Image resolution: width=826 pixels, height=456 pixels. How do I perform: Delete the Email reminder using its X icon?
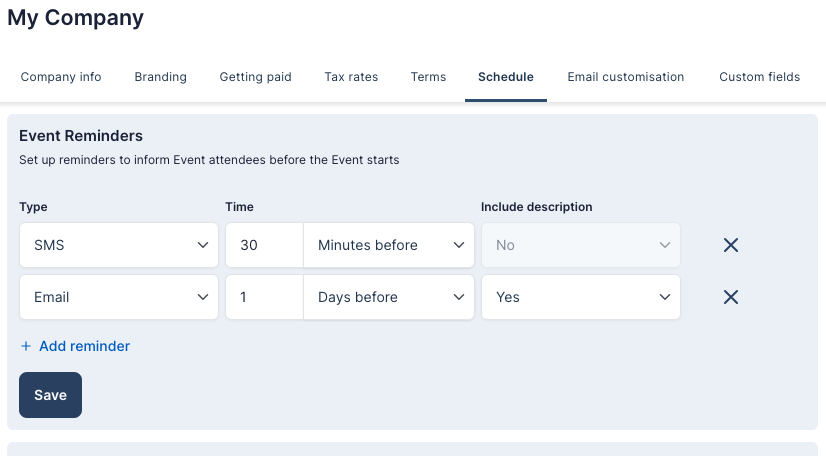730,297
